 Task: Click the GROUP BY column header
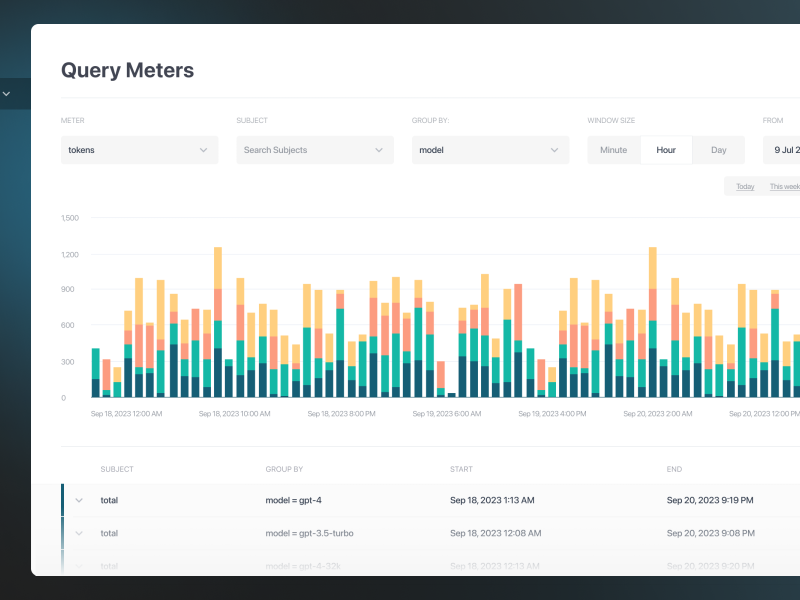[x=284, y=469]
